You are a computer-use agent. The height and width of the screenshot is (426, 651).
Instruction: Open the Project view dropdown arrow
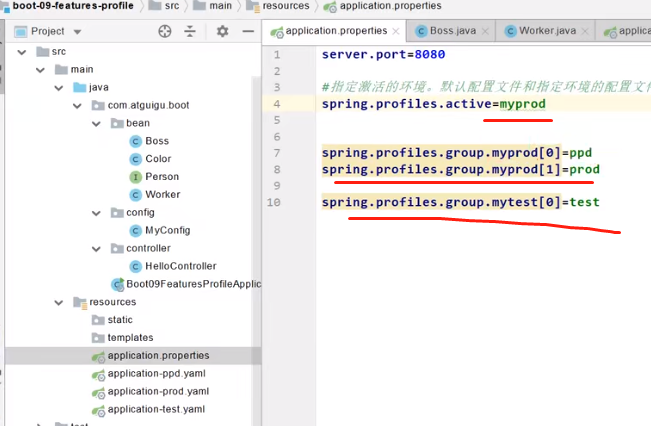77,32
